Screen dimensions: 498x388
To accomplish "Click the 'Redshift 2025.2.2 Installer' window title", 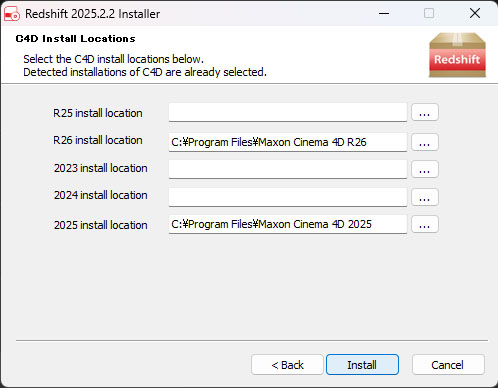I will pos(93,14).
